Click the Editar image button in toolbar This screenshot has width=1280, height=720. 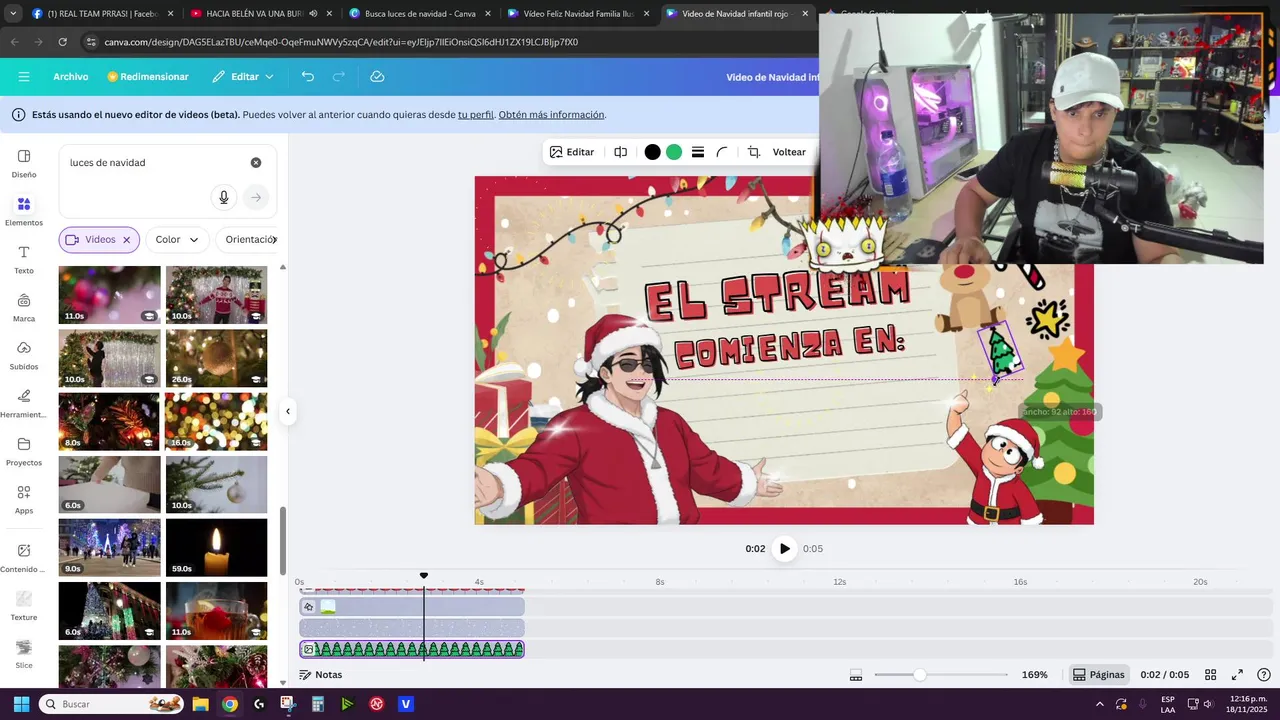tap(572, 152)
